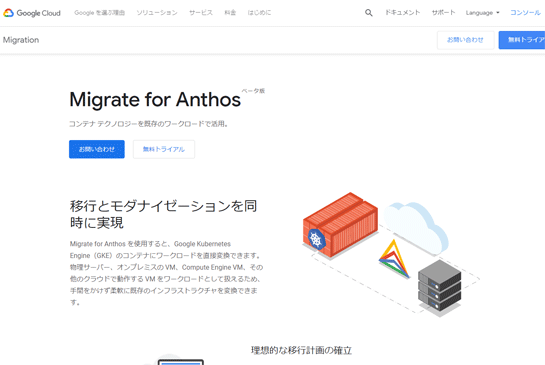The width and height of the screenshot is (545, 365).
Task: Click the red container illustration
Action: (x=341, y=225)
